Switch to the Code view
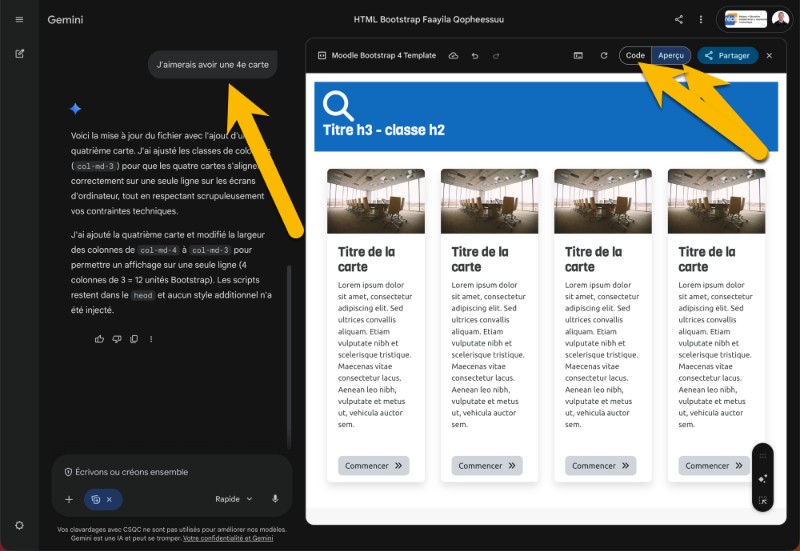This screenshot has width=800, height=551. pos(635,55)
